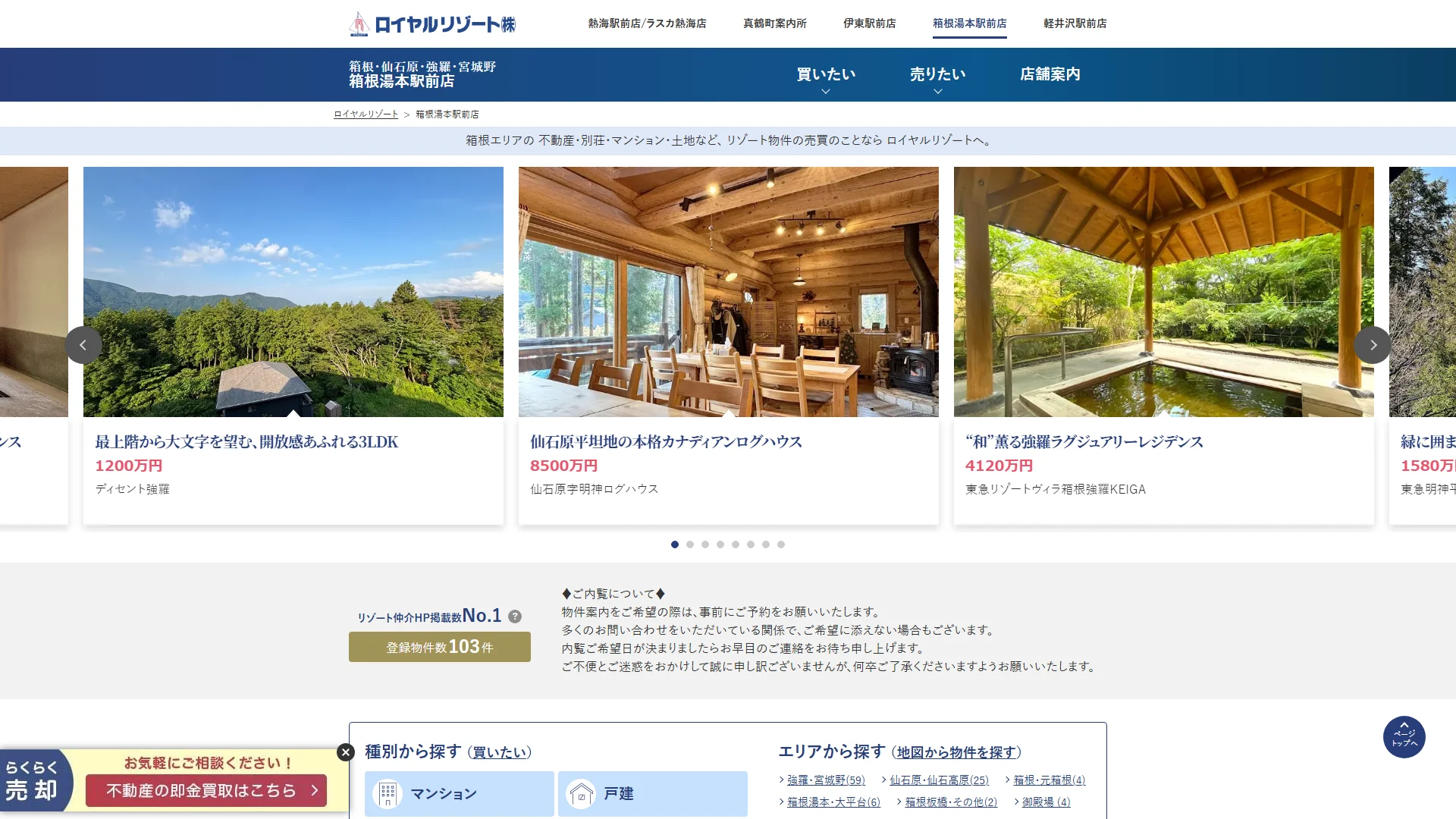The width and height of the screenshot is (1456, 819).
Task: Open 伊東駅前店 tab
Action: pos(870,24)
